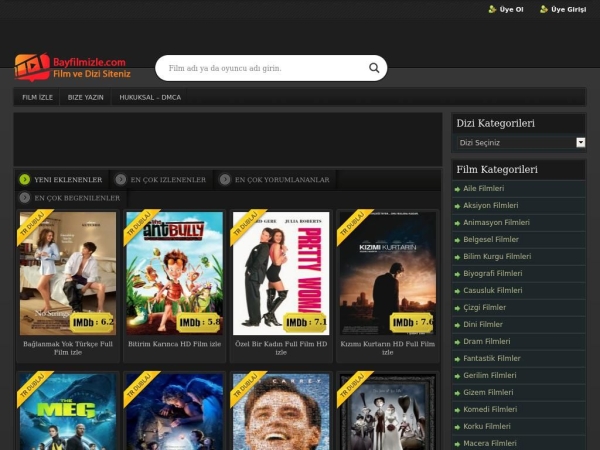This screenshot has width=600, height=450.
Task: Click the arrow icon beside Belgesel Filmler
Action: (x=457, y=240)
